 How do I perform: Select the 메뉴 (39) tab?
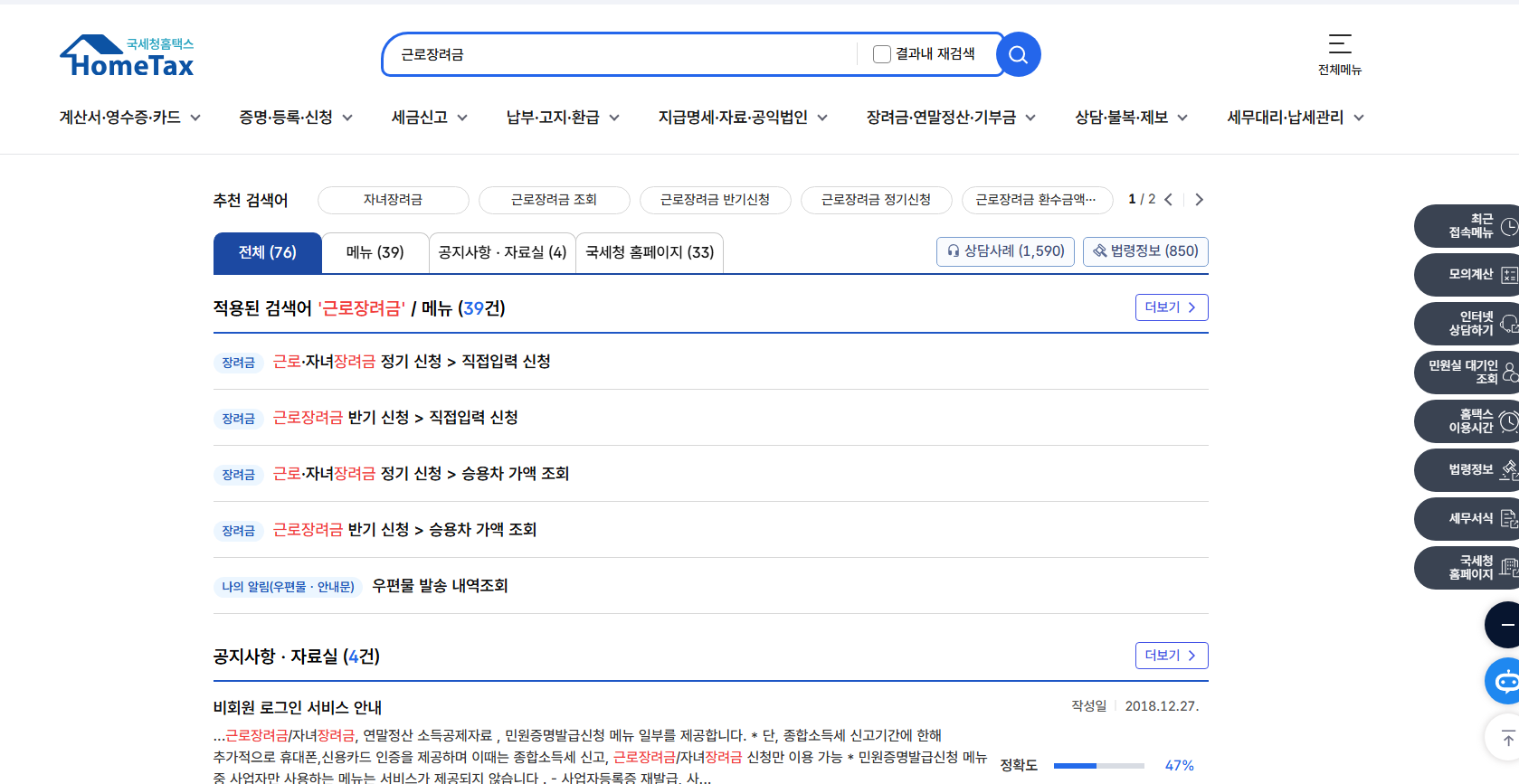pos(375,252)
